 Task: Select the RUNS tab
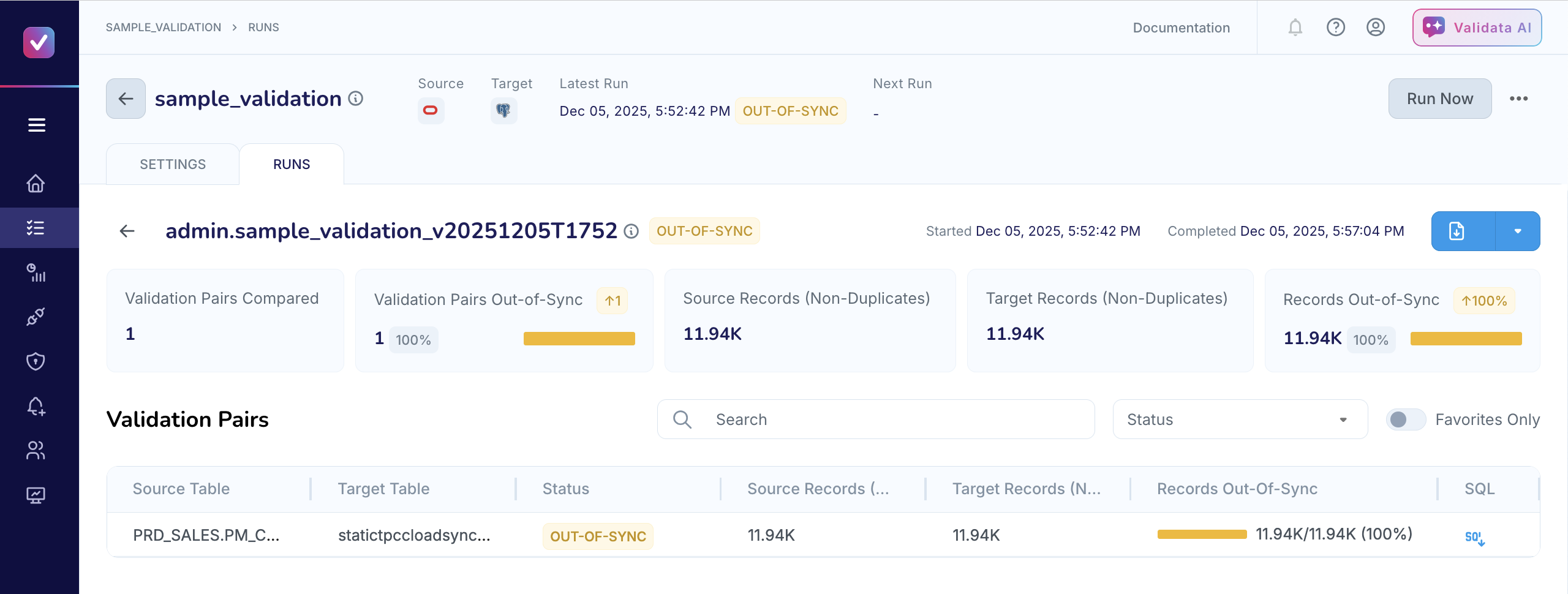(292, 164)
